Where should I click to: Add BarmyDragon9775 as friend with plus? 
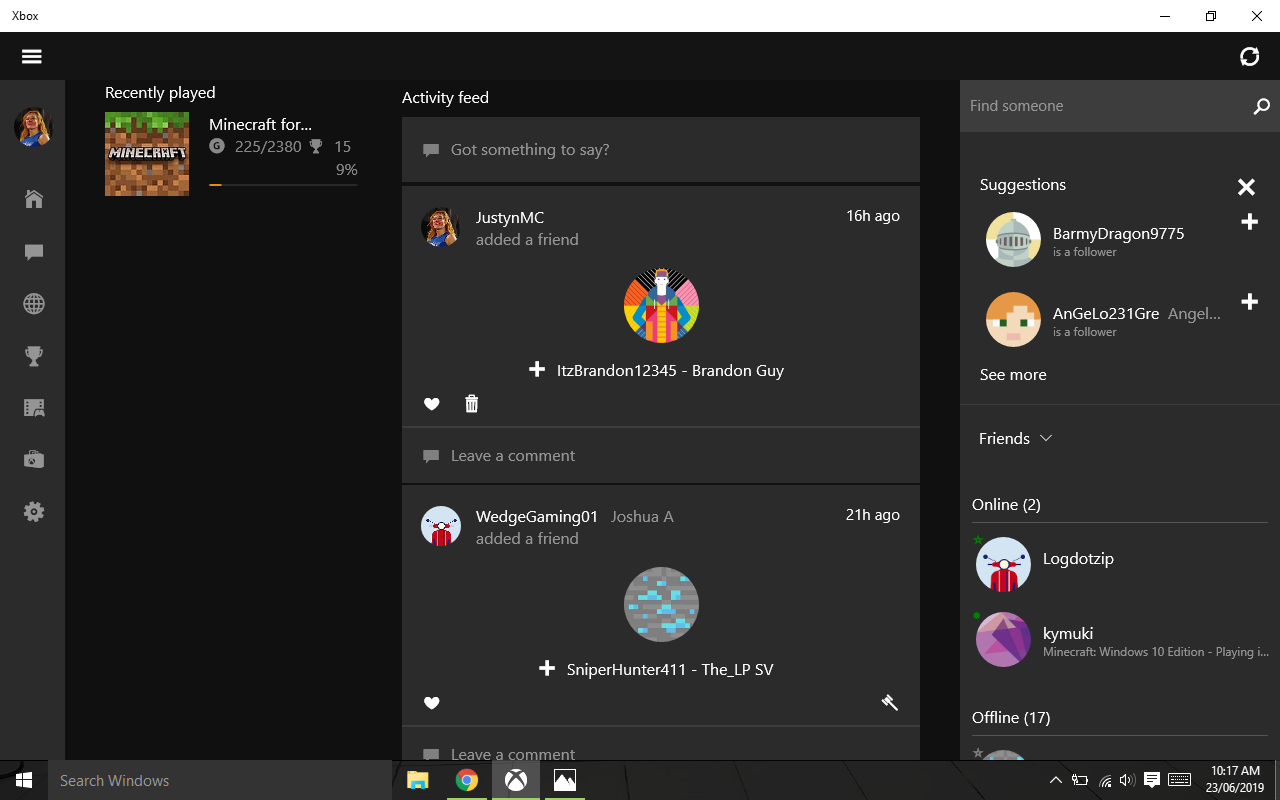1249,222
